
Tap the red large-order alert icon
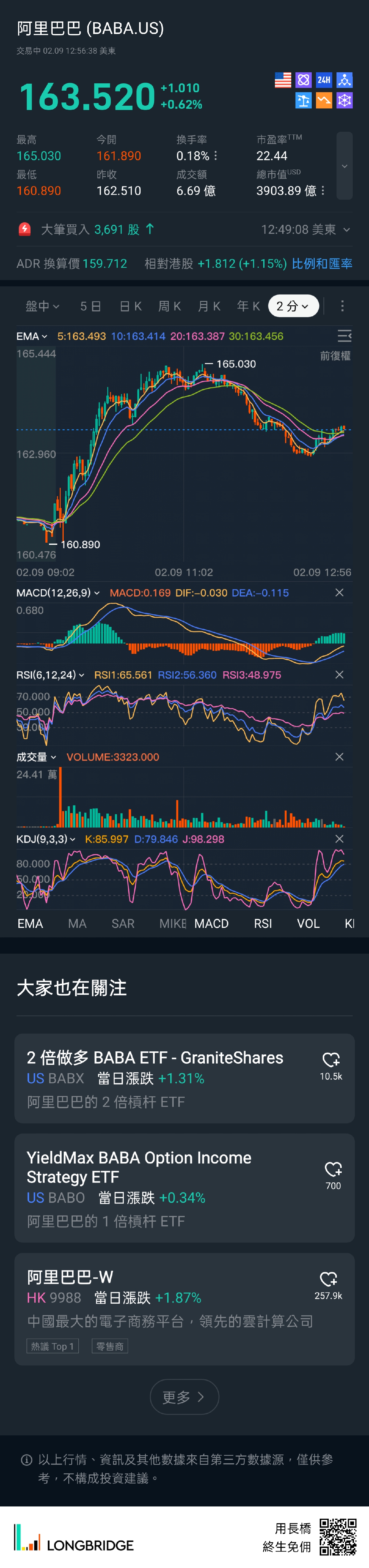pyautogui.click(x=24, y=229)
